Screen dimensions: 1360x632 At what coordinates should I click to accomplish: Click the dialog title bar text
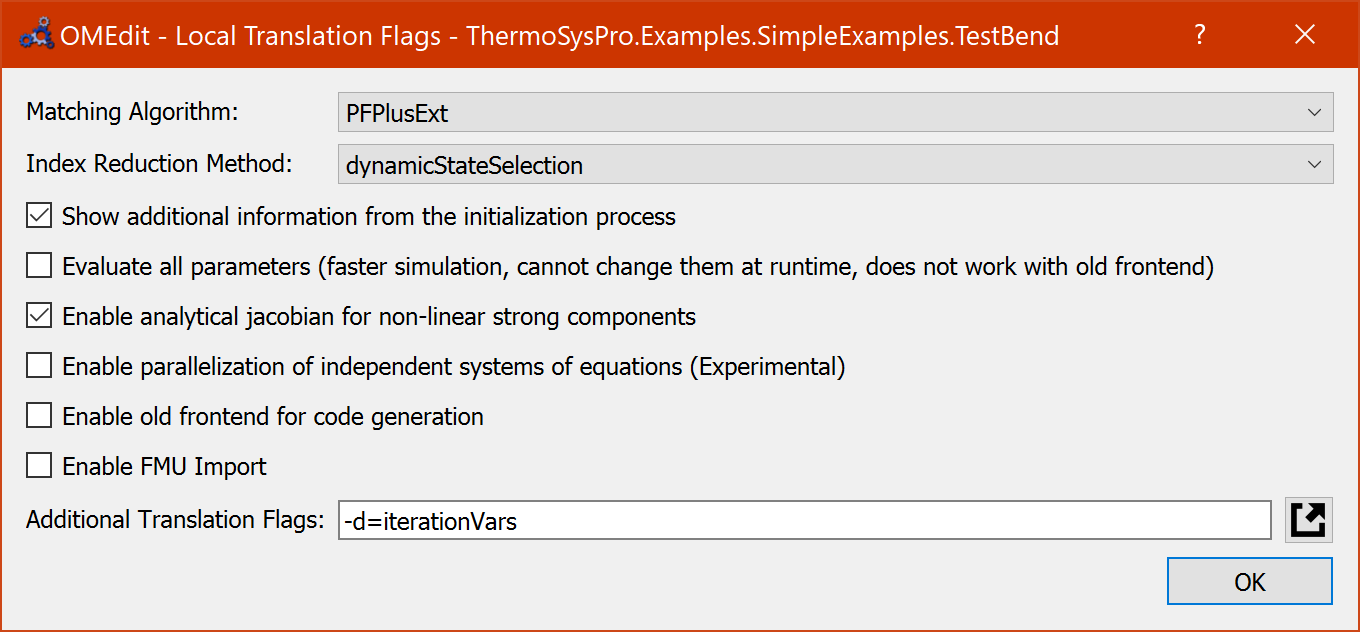560,35
